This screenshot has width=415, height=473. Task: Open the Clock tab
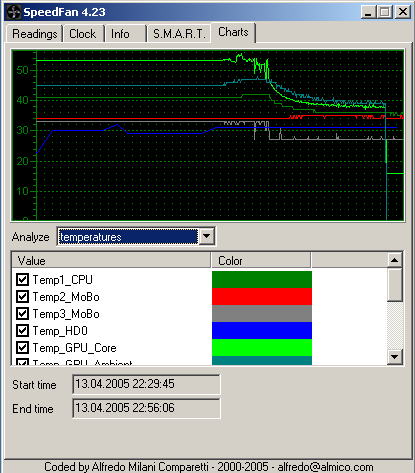pyautogui.click(x=83, y=34)
